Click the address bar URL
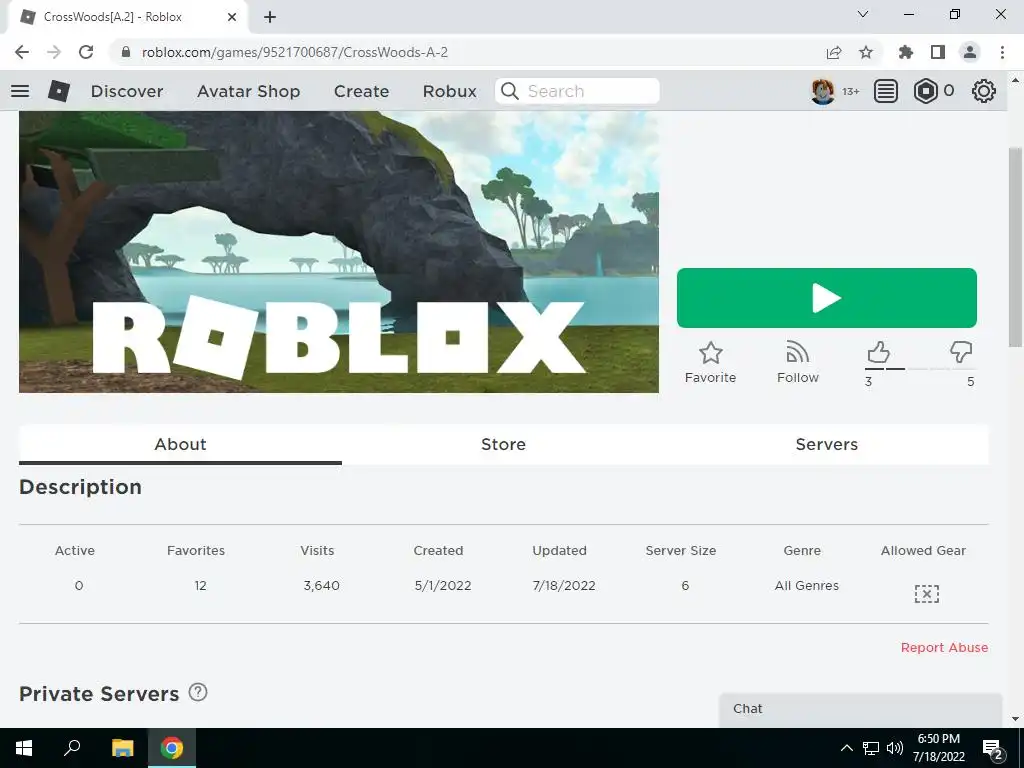 pos(295,52)
